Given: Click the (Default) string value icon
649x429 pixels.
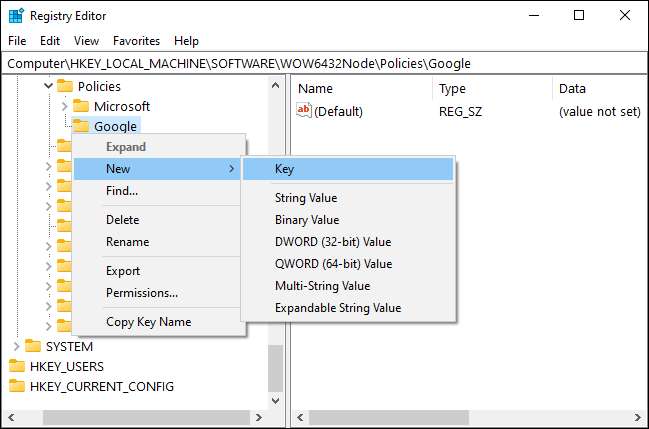Looking at the screenshot, I should pyautogui.click(x=305, y=111).
